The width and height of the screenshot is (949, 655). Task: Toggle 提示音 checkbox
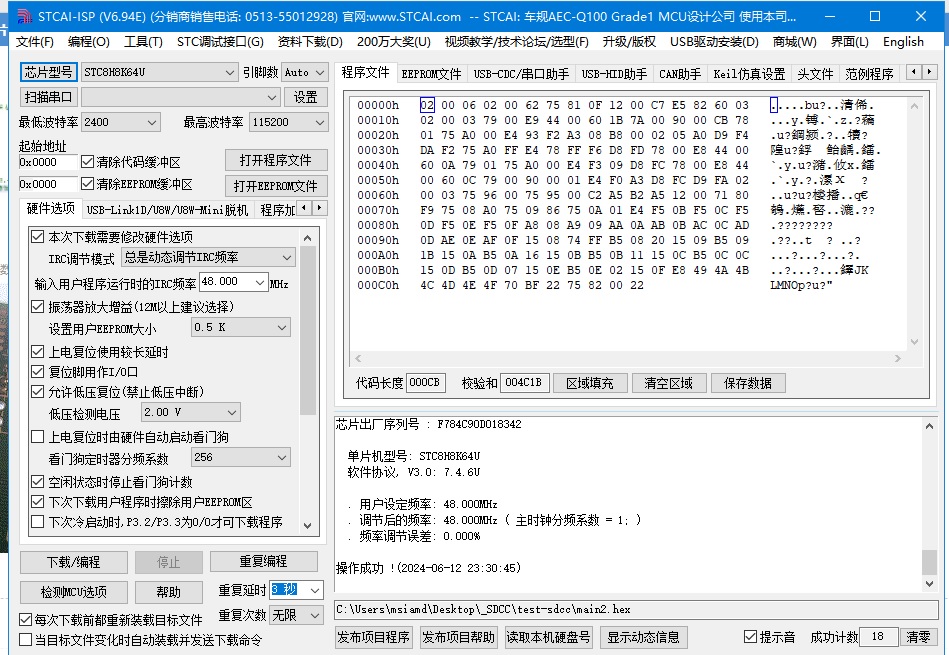[x=750, y=636]
